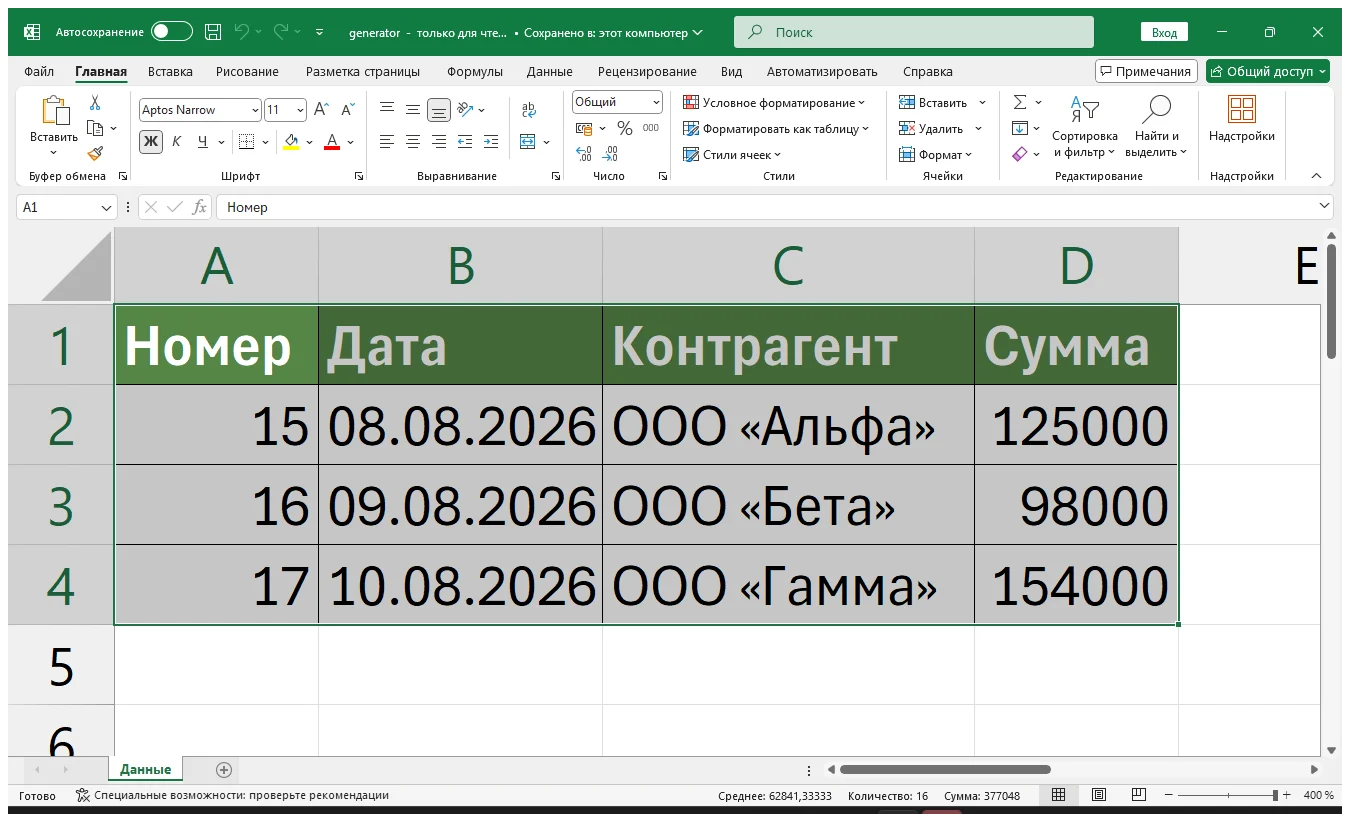Click the decrease indent icon

(465, 142)
